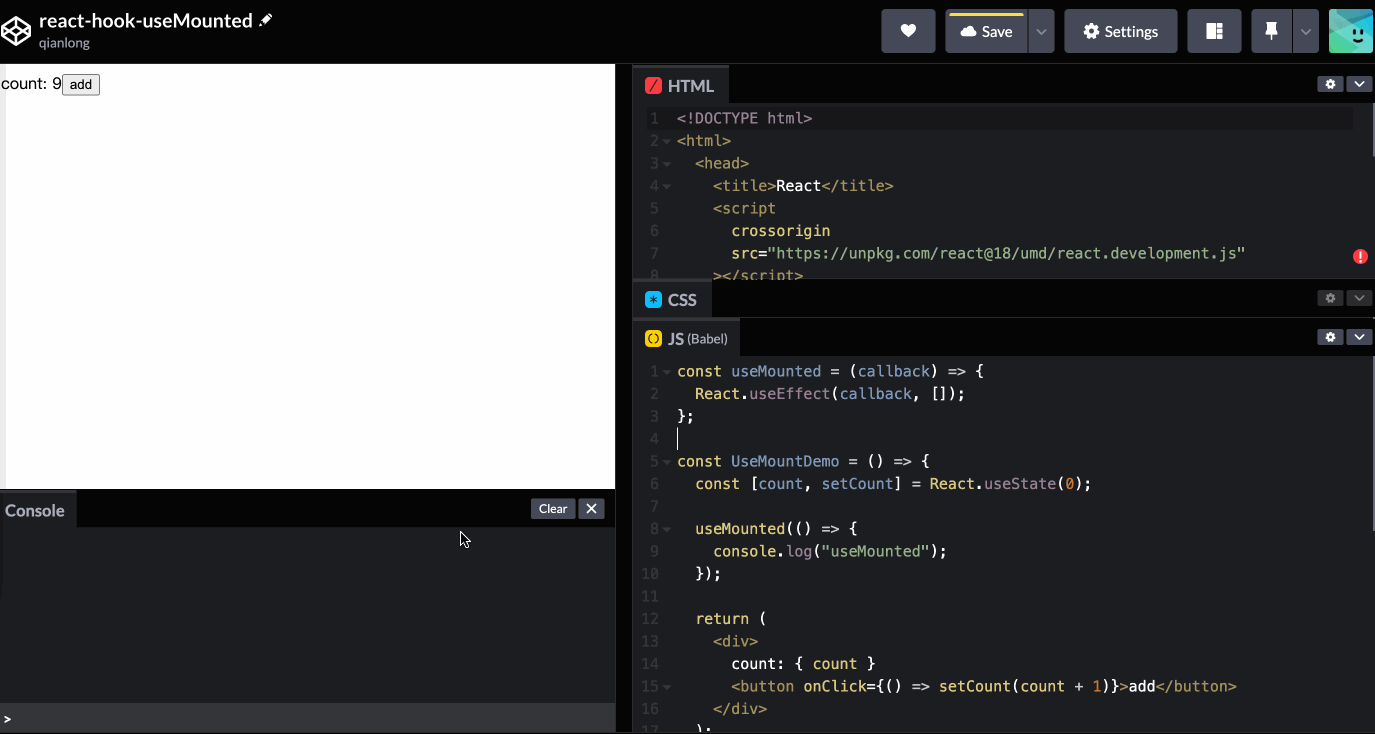This screenshot has height=734, width=1375.
Task: Fold the useMounted call at JS line 8
Action: point(667,529)
